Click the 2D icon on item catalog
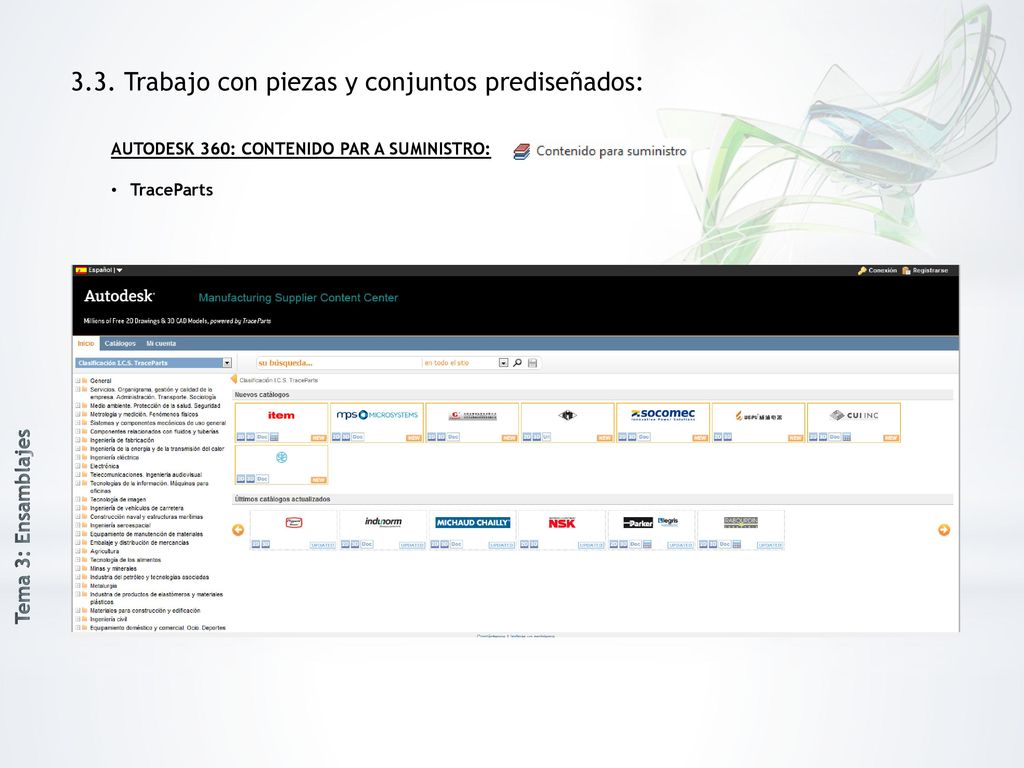Image resolution: width=1024 pixels, height=768 pixels. click(x=240, y=437)
